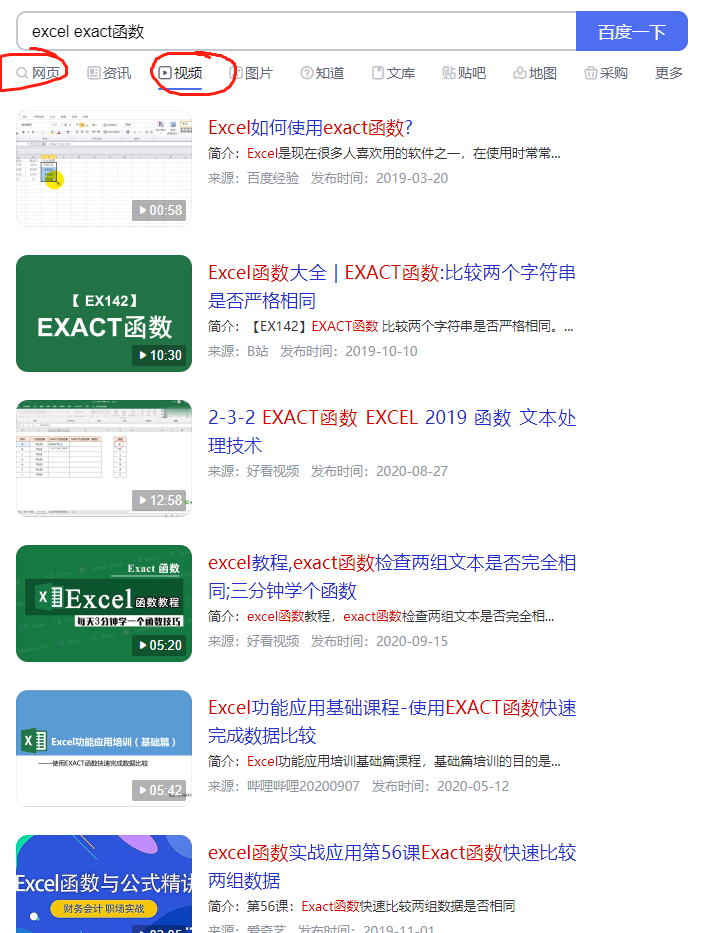Open the 知道 tab

coord(322,73)
